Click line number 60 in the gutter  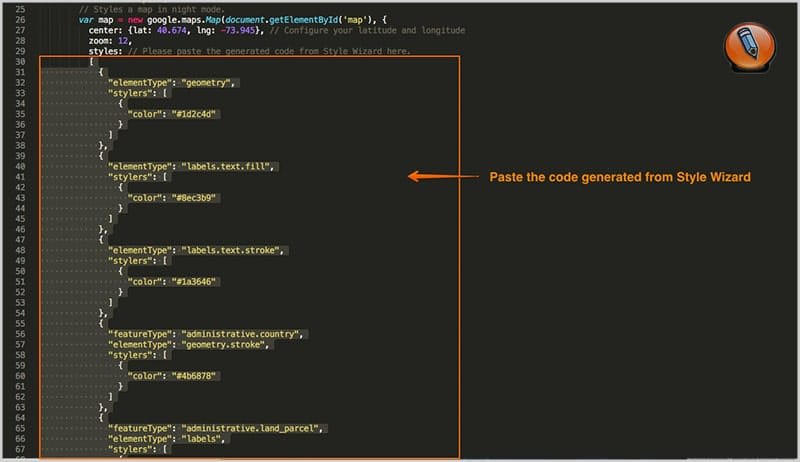pyautogui.click(x=20, y=376)
